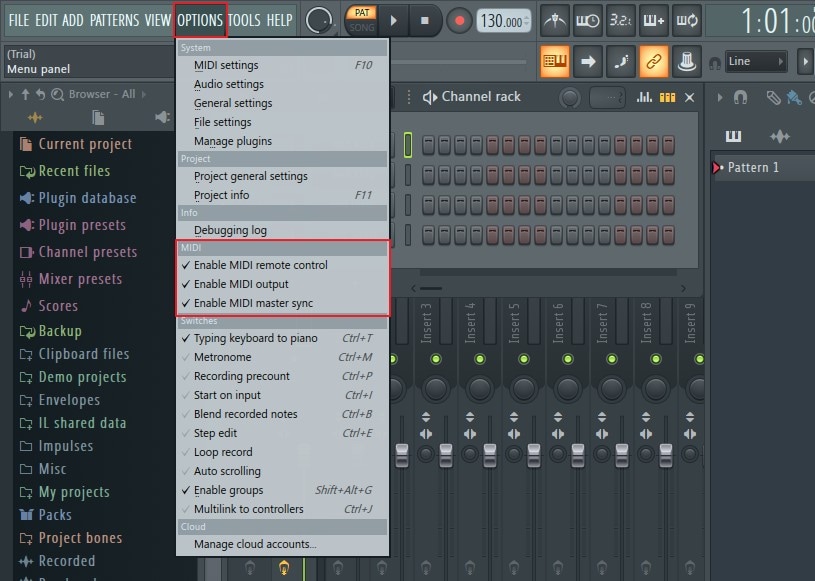Click the Stop button in transport
The height and width of the screenshot is (581, 815).
[425, 21]
